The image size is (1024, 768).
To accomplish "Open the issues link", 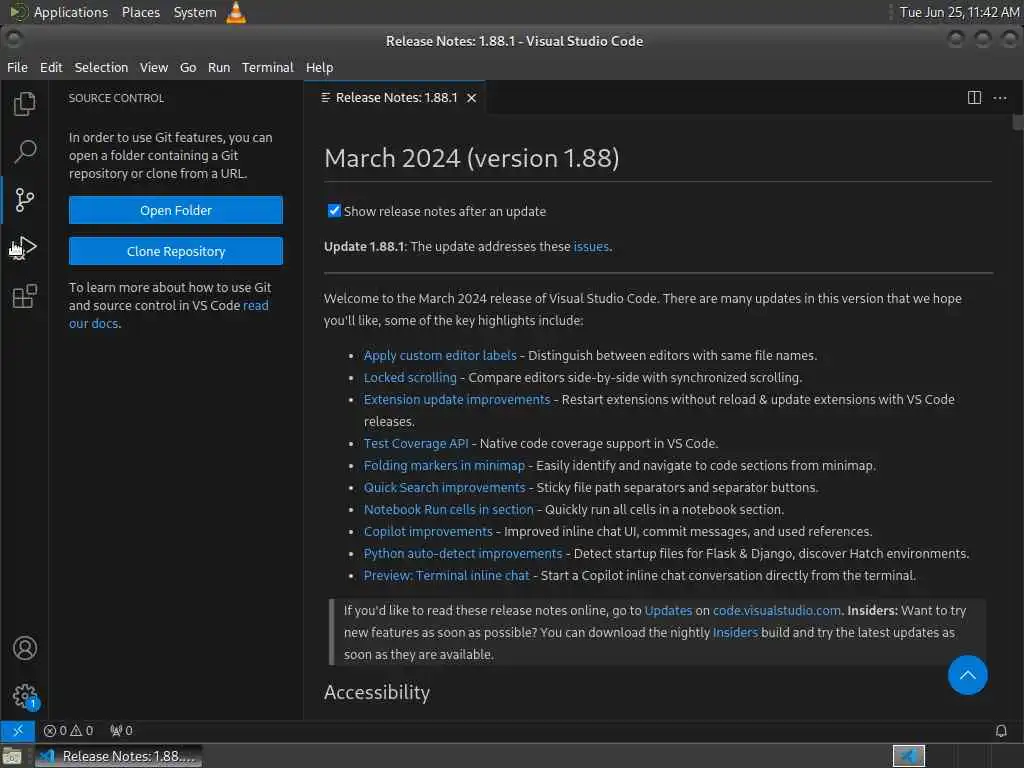I will pos(591,247).
